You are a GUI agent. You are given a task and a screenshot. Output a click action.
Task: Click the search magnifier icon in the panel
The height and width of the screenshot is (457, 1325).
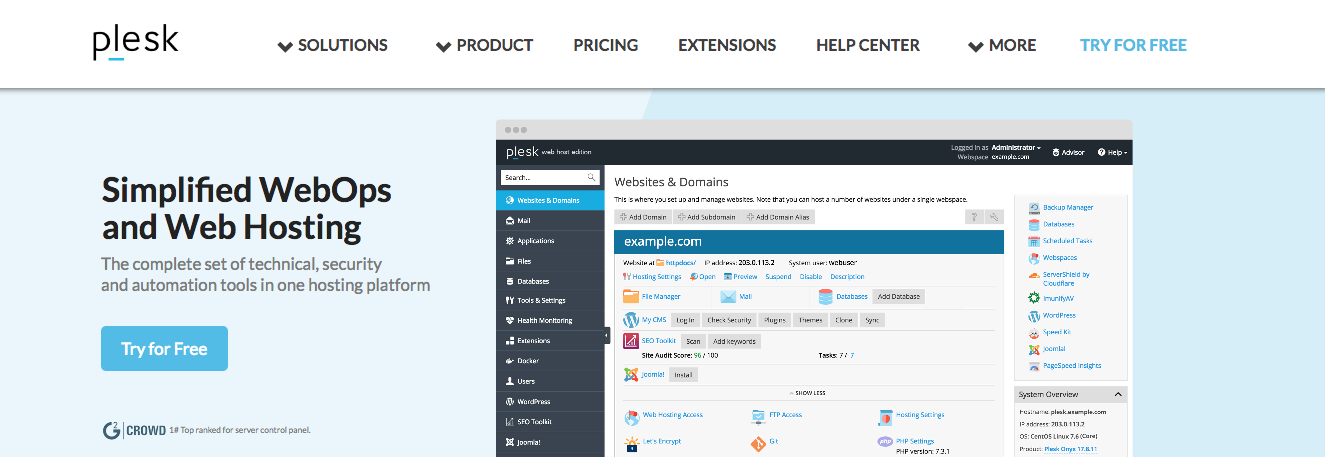591,177
